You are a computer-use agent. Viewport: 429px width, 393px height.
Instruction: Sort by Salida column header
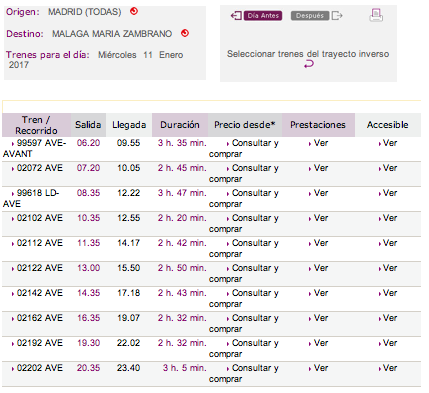click(x=88, y=125)
